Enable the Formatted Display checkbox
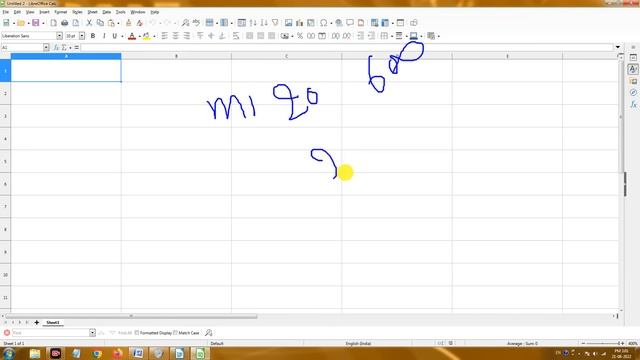640x360 pixels. coord(137,333)
